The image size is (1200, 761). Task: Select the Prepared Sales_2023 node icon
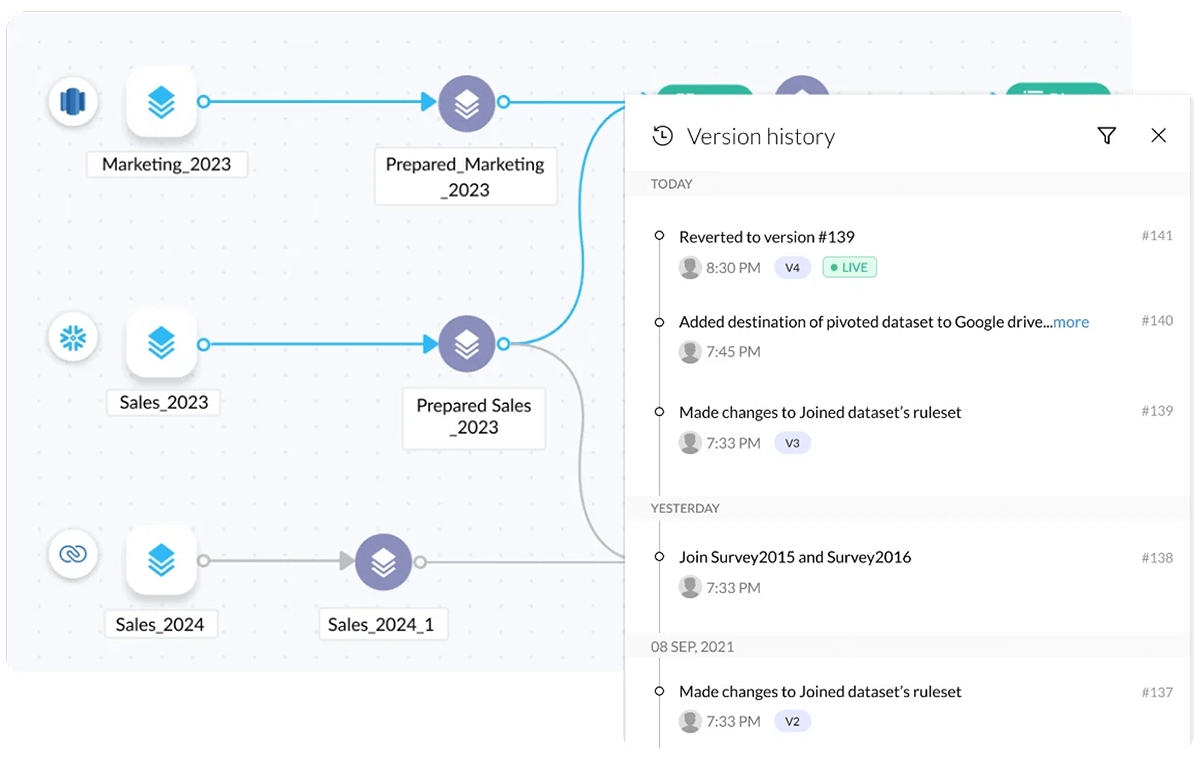pyautogui.click(x=467, y=343)
